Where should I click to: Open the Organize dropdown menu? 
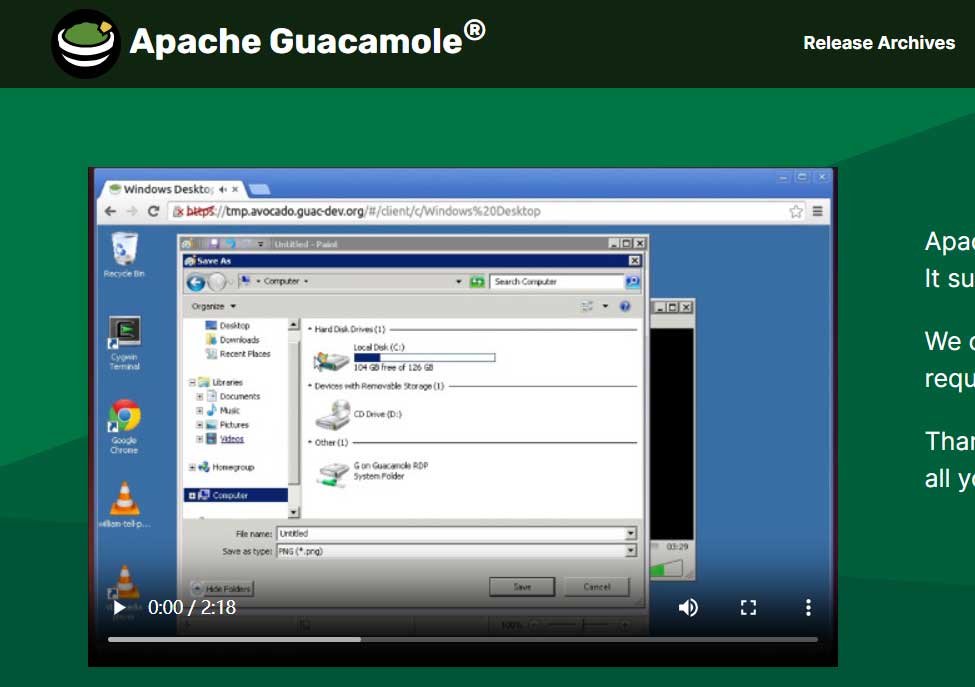point(214,306)
